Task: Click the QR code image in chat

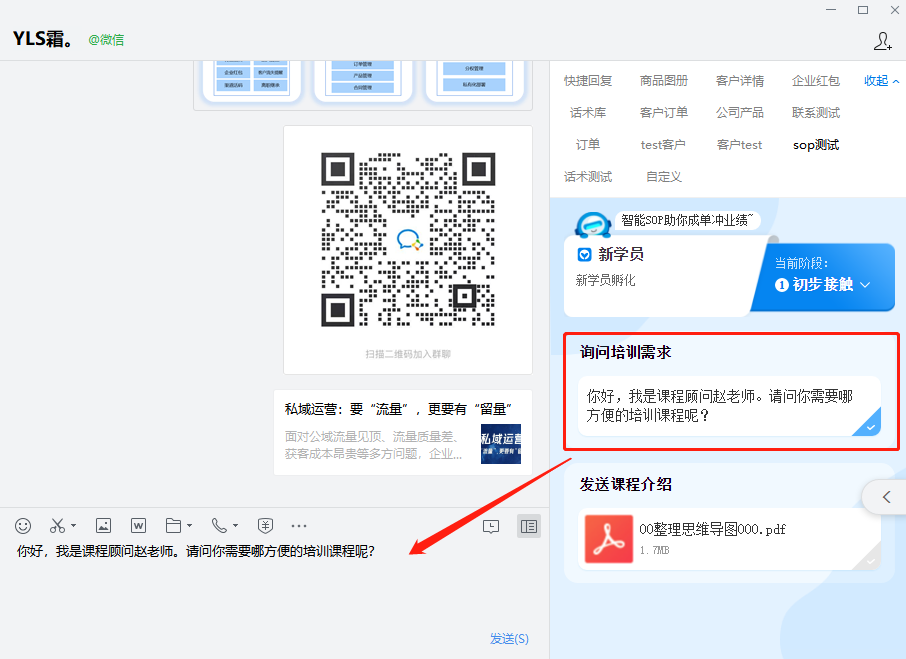Action: point(407,240)
